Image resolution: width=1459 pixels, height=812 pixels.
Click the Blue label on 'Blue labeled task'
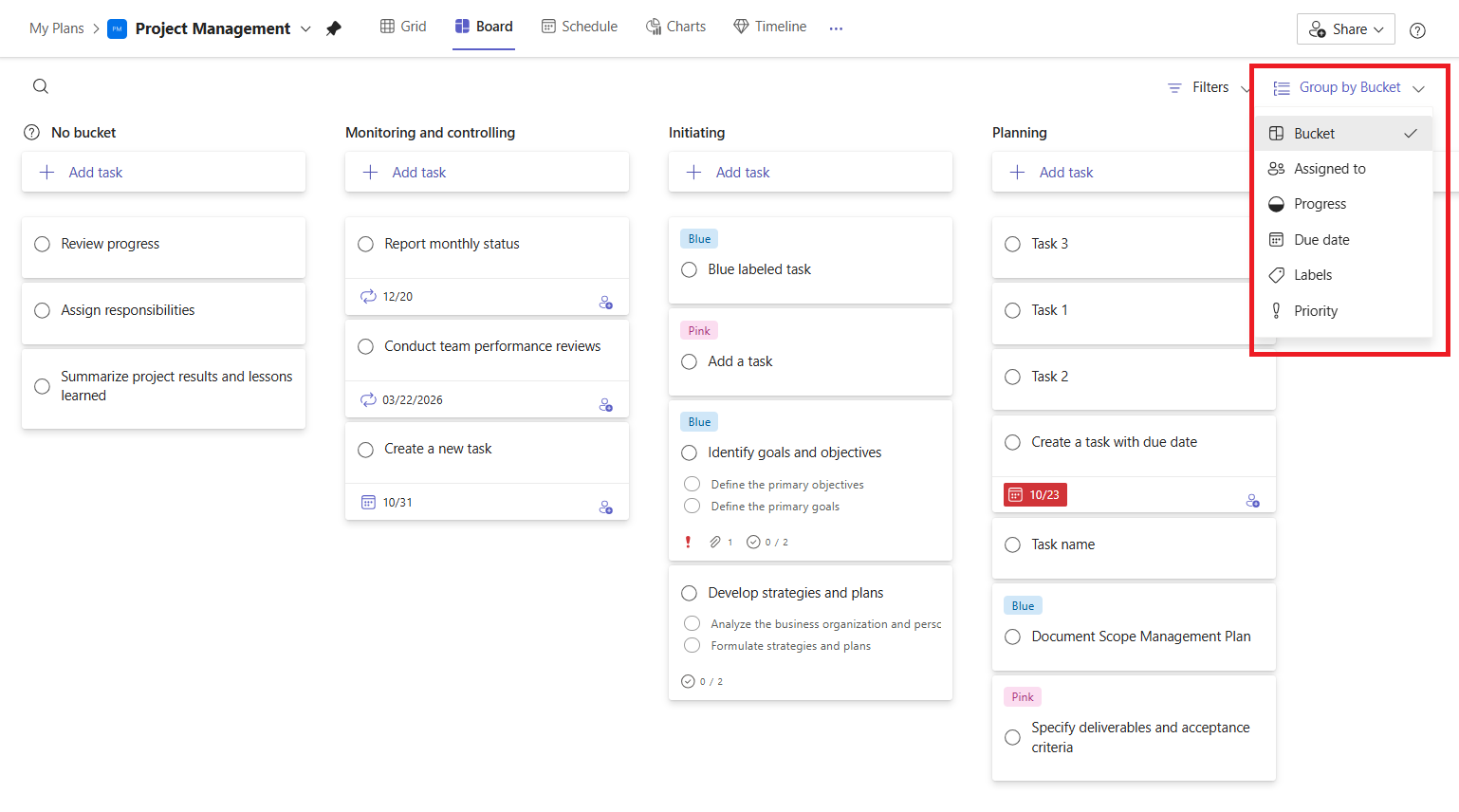point(699,238)
